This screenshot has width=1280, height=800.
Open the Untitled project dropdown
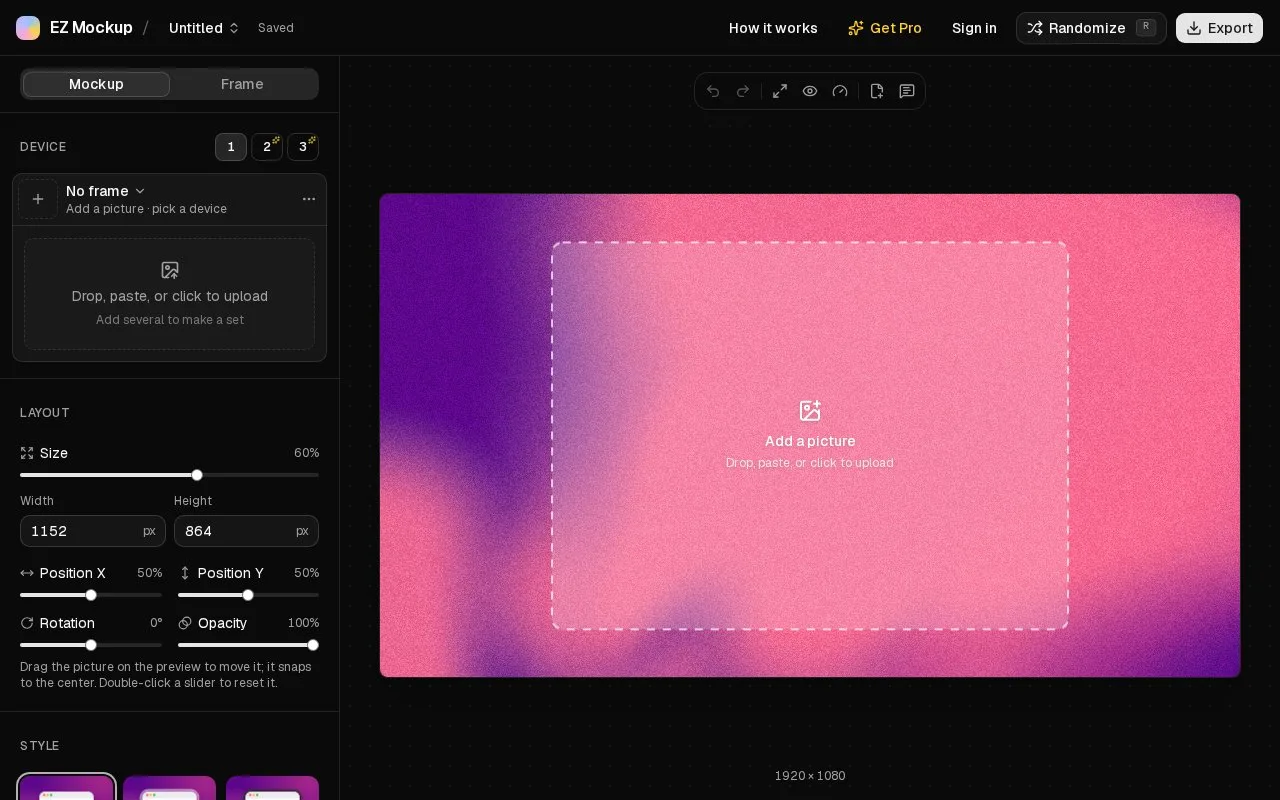pos(204,28)
